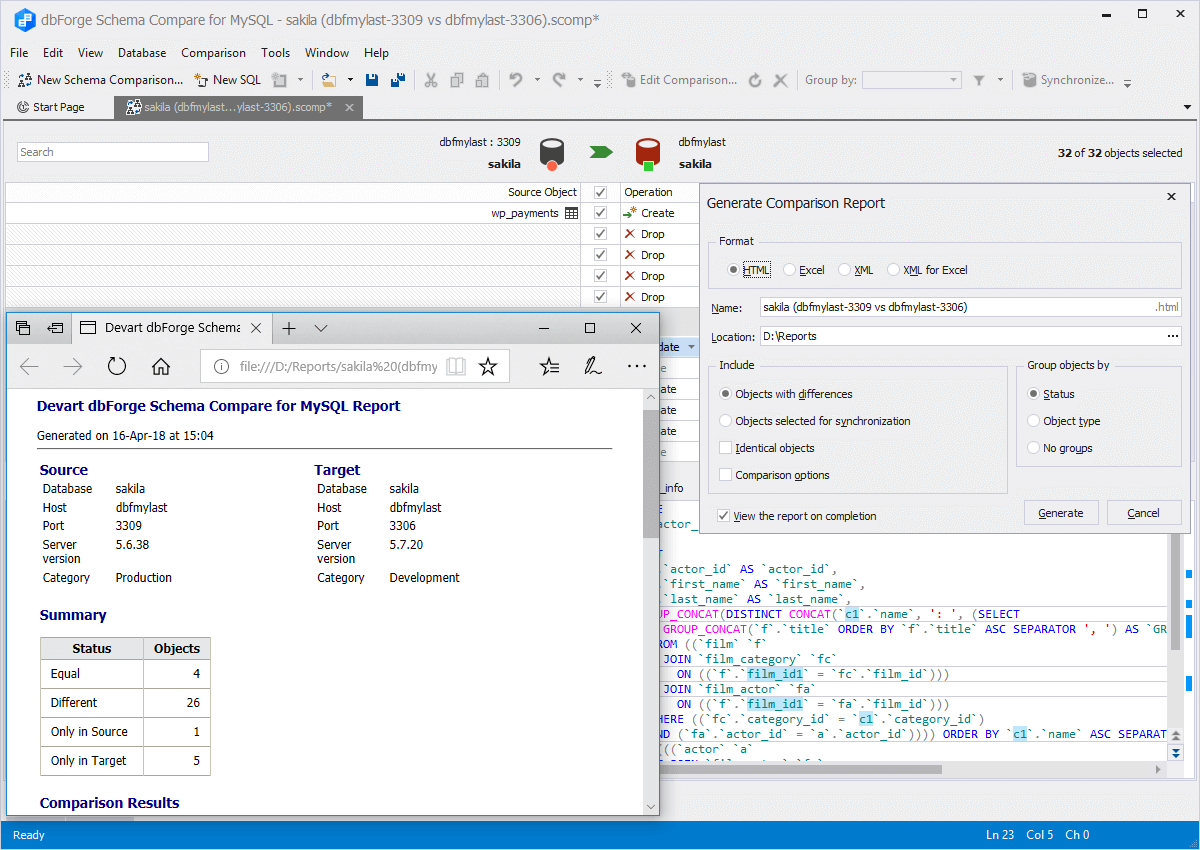Viewport: 1200px width, 850px height.
Task: Toggle View the report on completion
Action: point(723,516)
